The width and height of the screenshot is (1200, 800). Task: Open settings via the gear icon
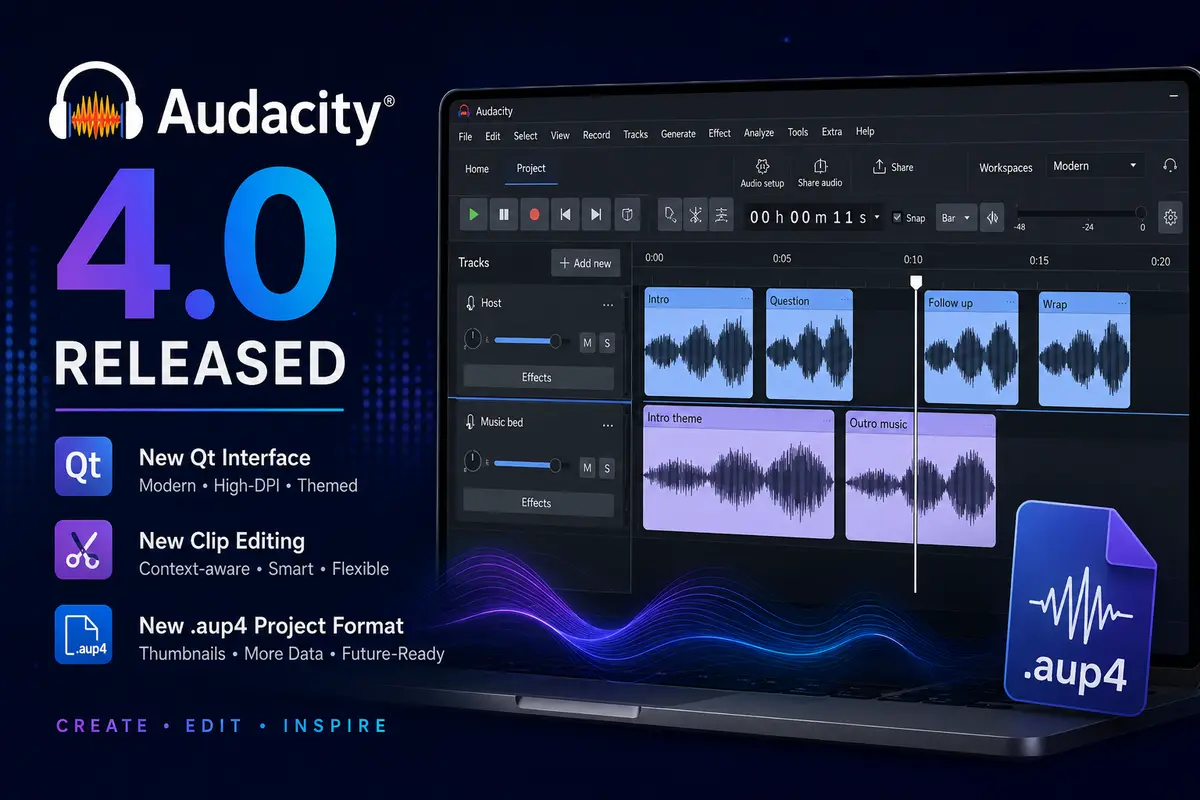(1169, 216)
